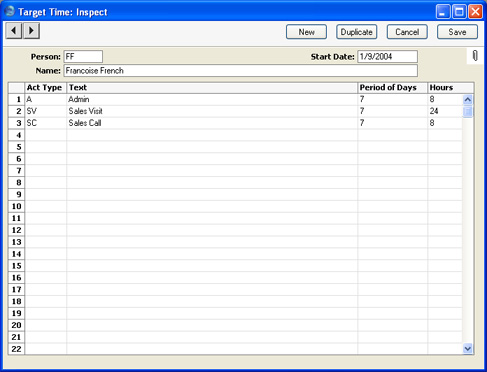The image size is (487, 372).
Task: Select row number 22 header
Action: tap(16, 349)
